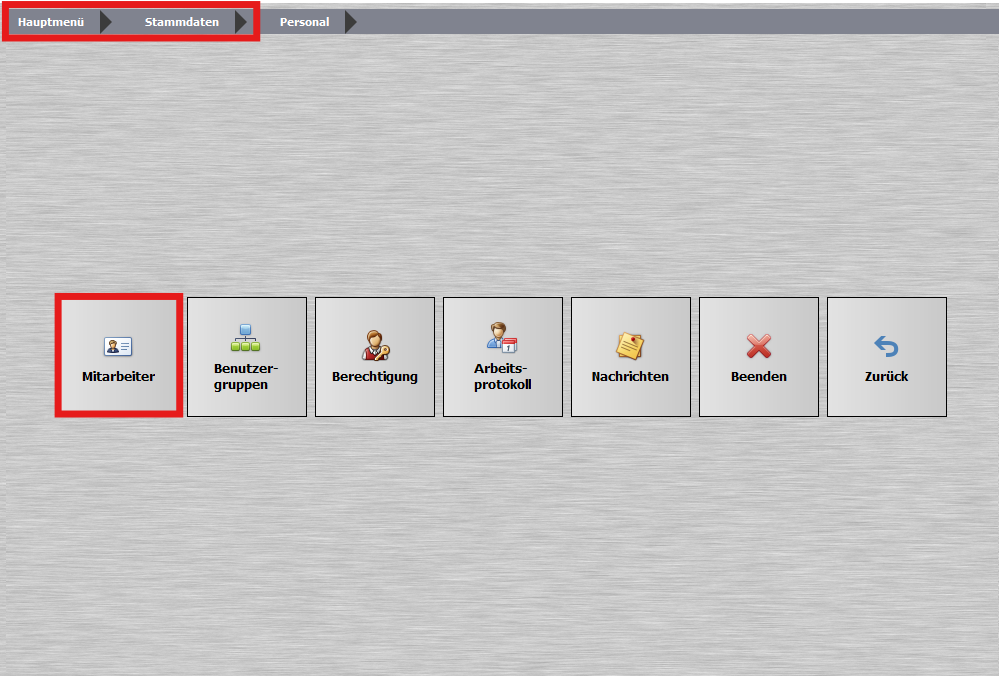Click the Mitarbeiter ID card icon

(x=118, y=347)
